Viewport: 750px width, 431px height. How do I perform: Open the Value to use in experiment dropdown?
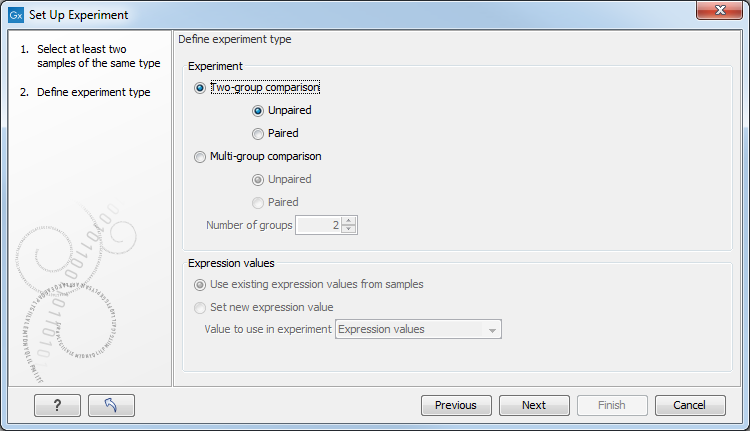(419, 330)
